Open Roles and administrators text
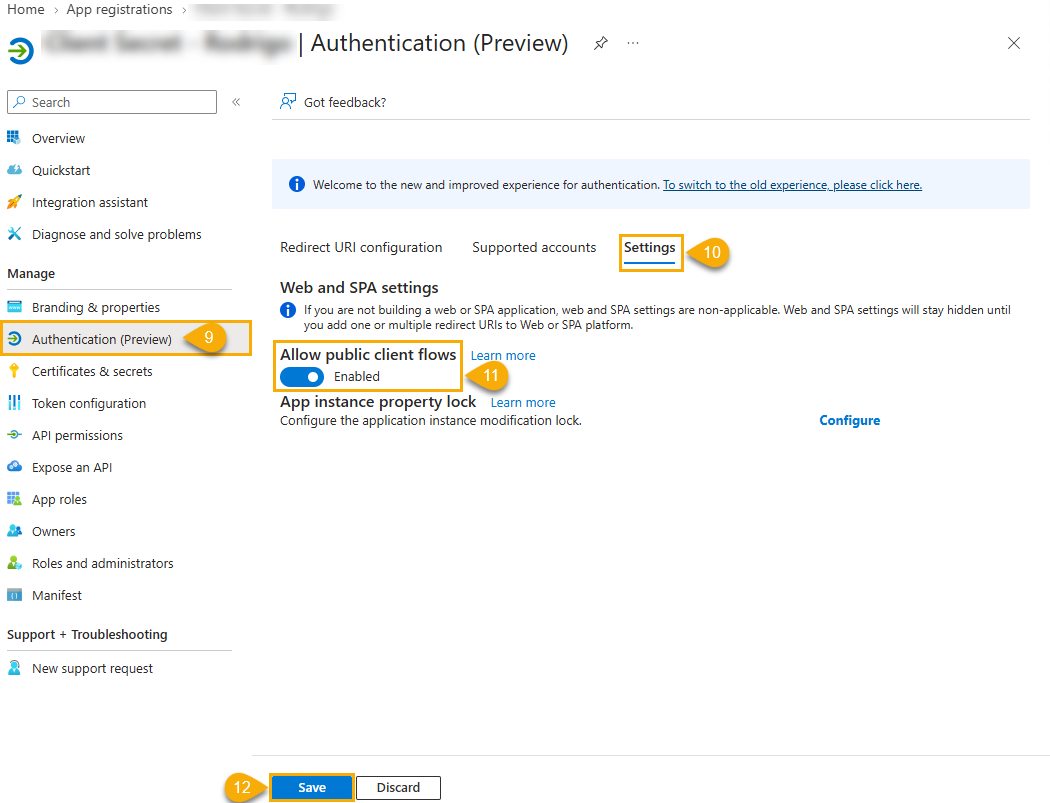The height and width of the screenshot is (803, 1050). coord(102,564)
